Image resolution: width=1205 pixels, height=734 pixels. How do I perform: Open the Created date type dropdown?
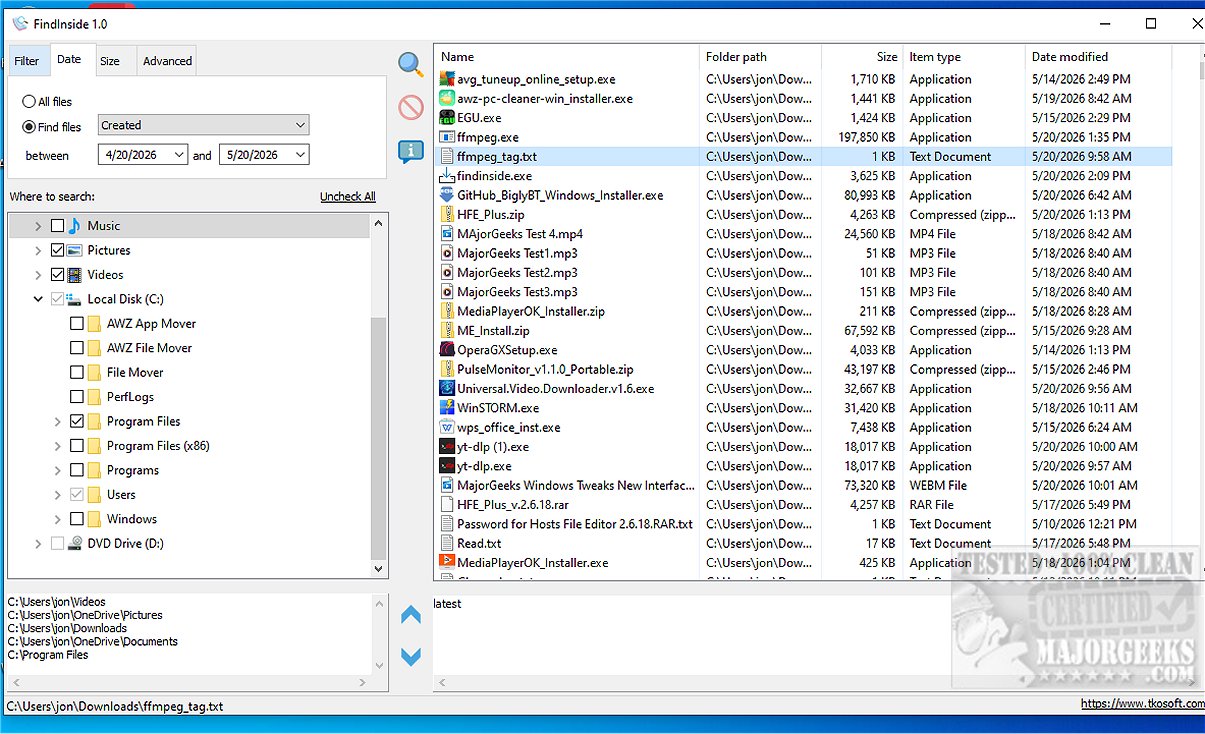pos(204,125)
